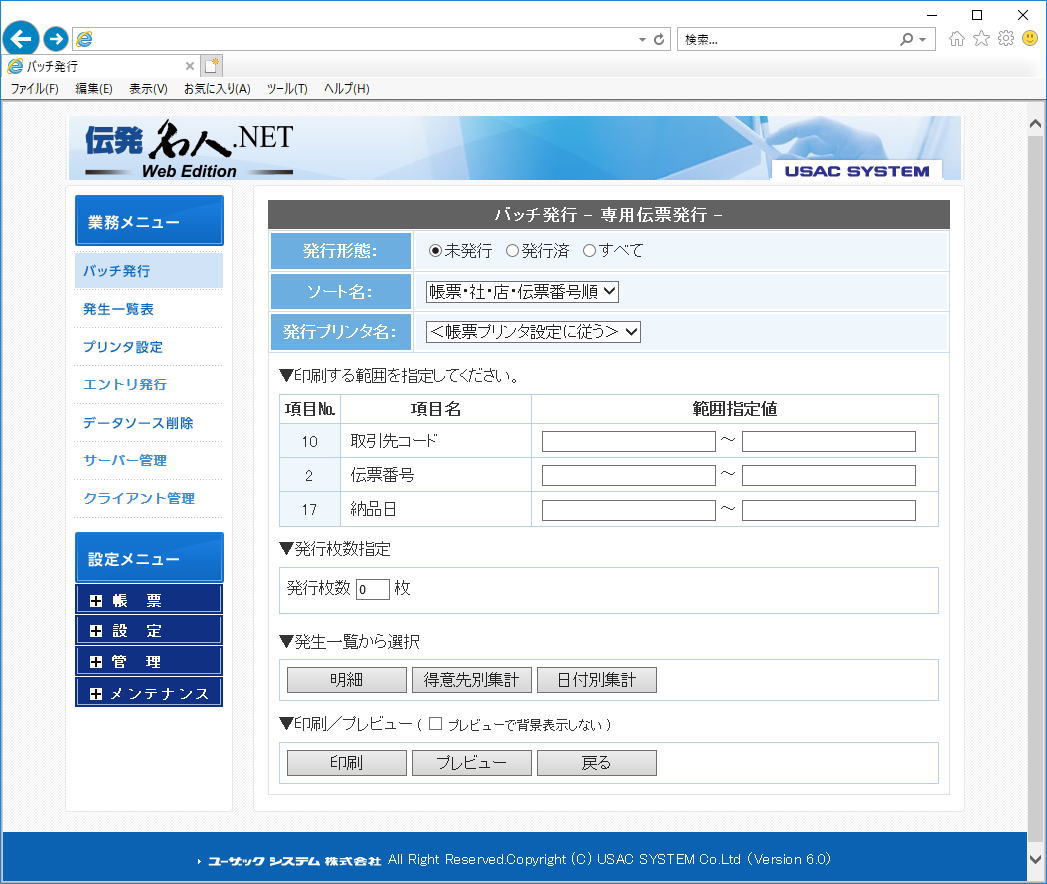The width and height of the screenshot is (1047, 884).
Task: Click the 得意先別集計 button
Action: pos(471,680)
